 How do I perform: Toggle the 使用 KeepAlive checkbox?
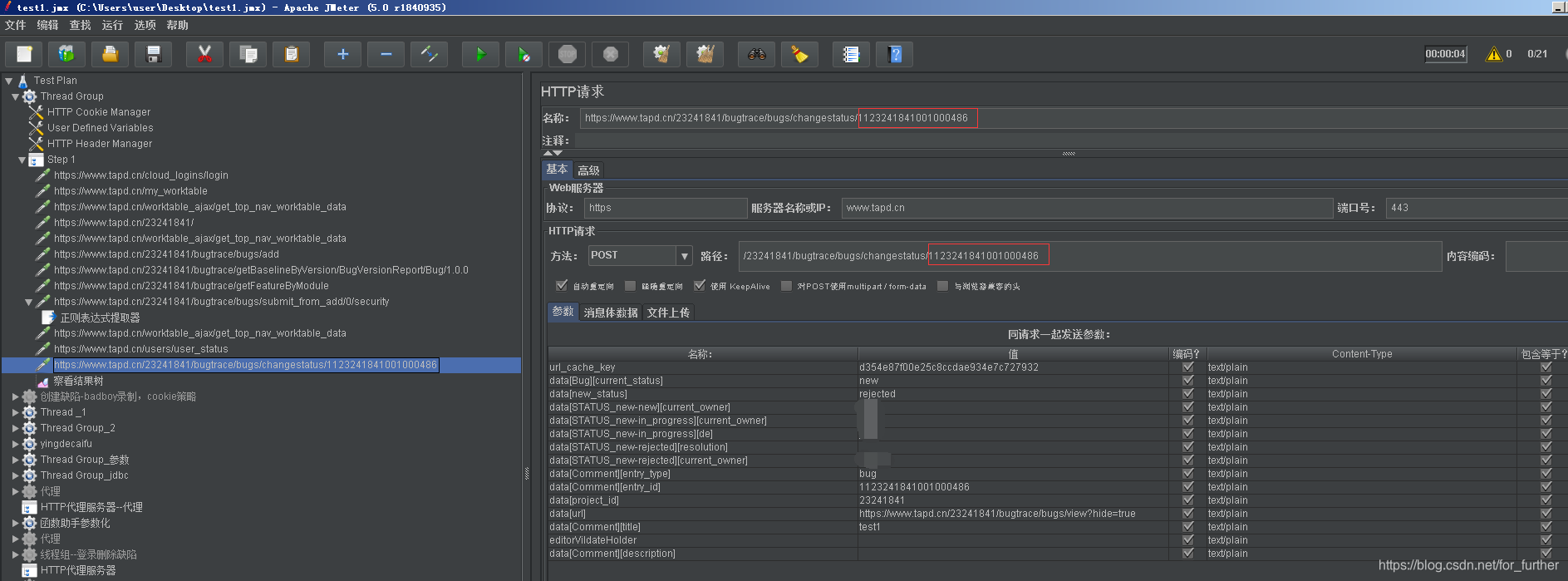[x=700, y=285]
